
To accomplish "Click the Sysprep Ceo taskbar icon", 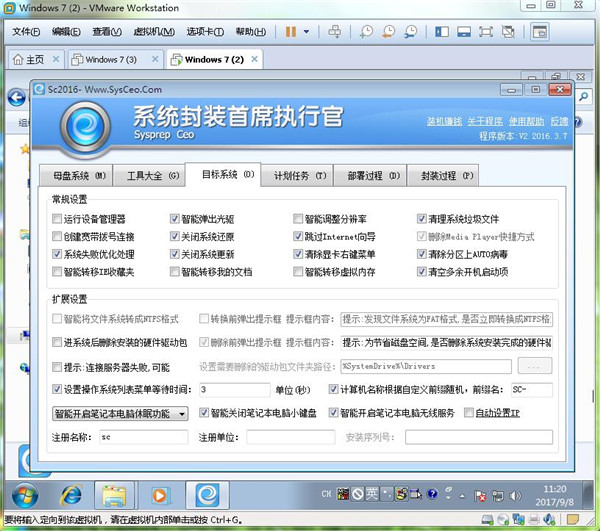I will tap(207, 495).
